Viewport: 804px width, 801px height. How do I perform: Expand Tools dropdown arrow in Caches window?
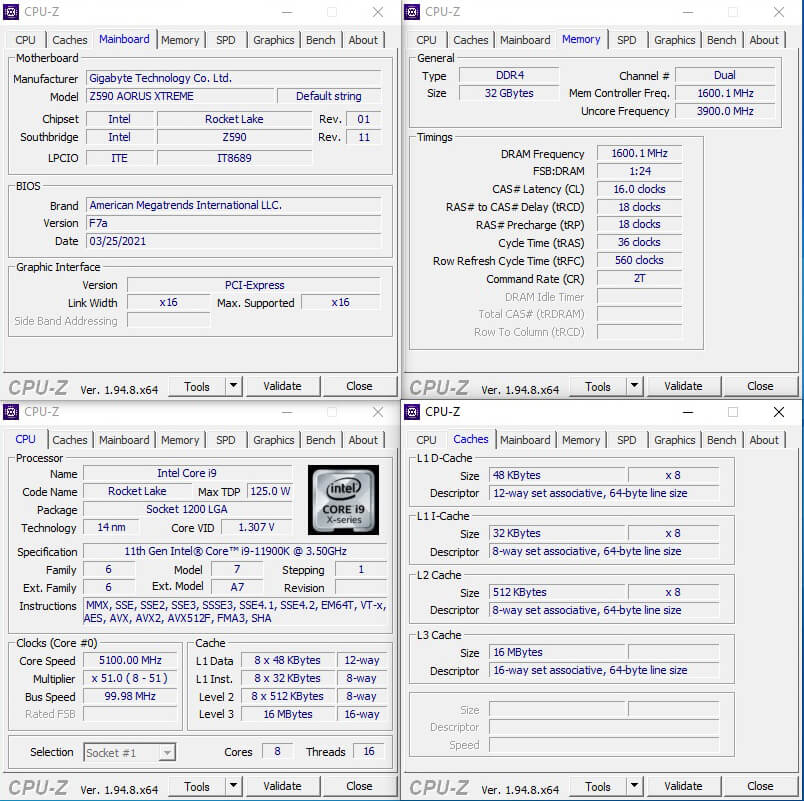click(x=634, y=786)
